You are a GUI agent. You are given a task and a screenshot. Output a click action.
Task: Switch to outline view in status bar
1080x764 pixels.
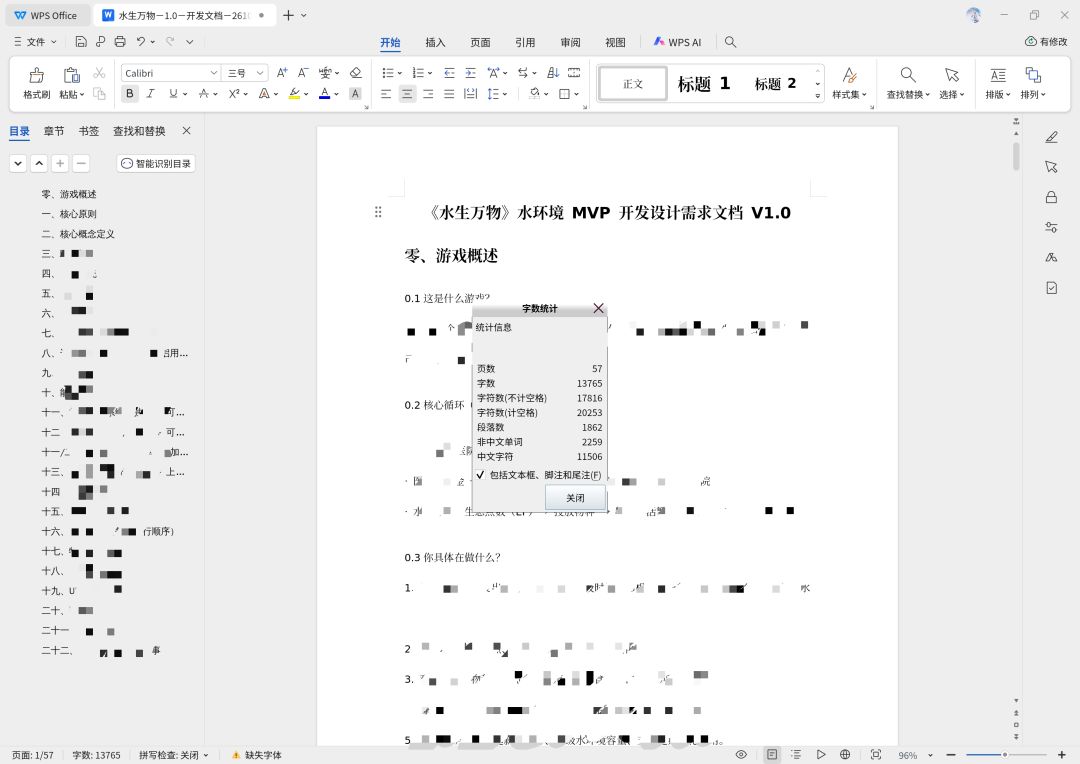[x=796, y=754]
